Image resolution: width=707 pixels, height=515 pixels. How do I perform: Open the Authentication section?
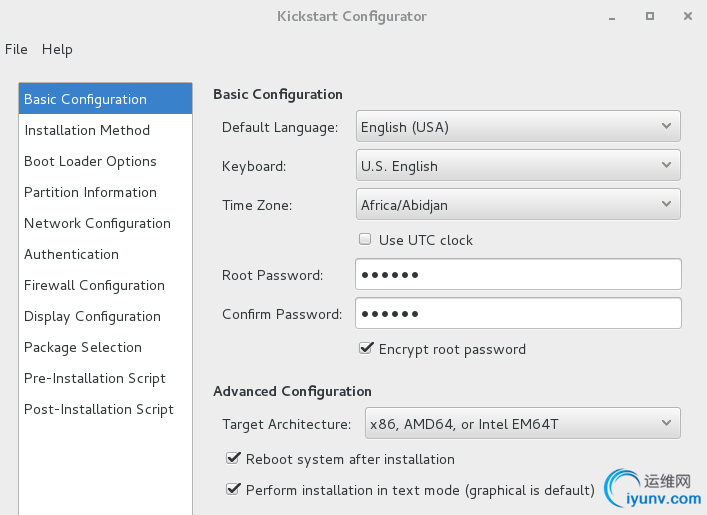click(x=71, y=254)
